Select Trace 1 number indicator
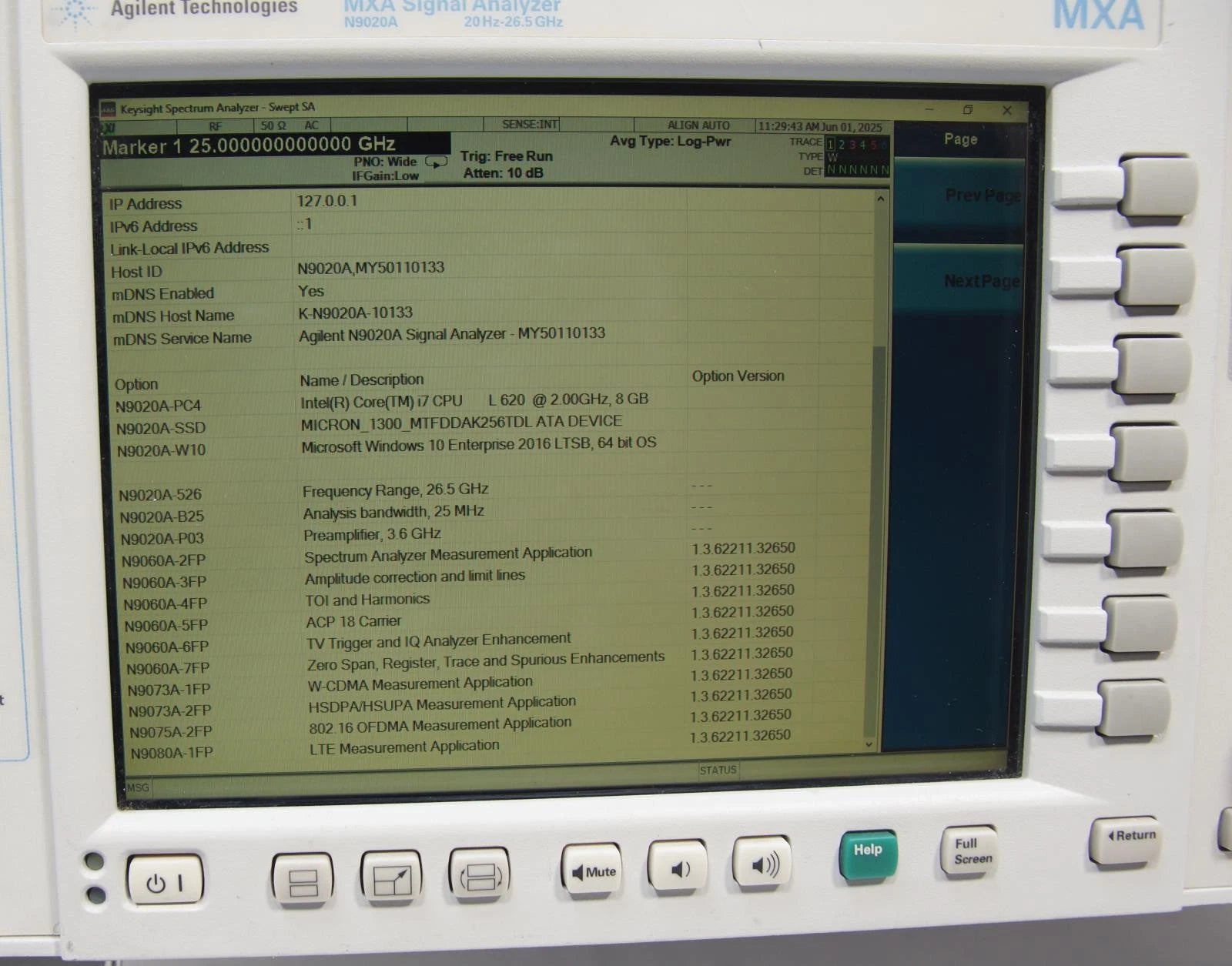Viewport: 1232px width, 966px height. tap(830, 145)
